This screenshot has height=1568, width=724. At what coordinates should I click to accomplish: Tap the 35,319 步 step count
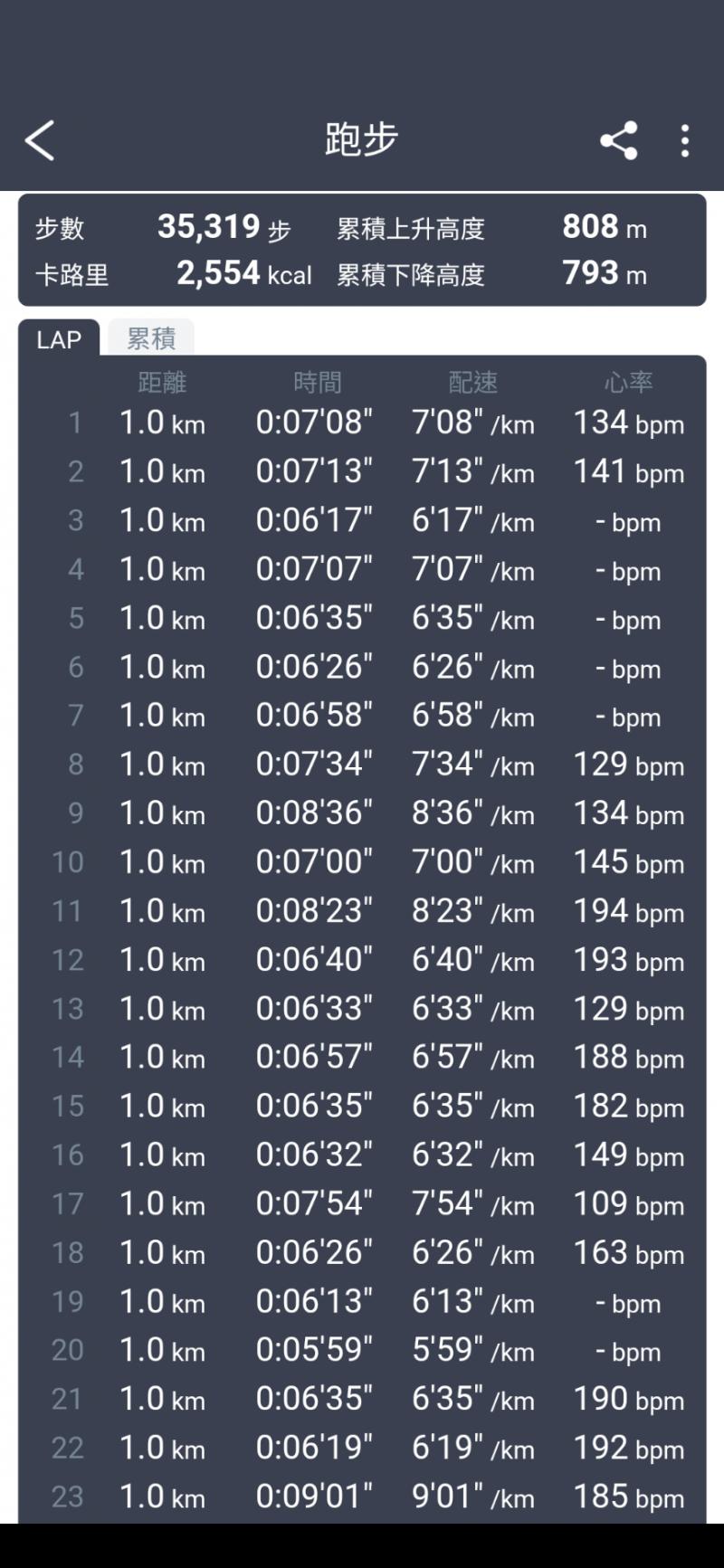coord(224,227)
